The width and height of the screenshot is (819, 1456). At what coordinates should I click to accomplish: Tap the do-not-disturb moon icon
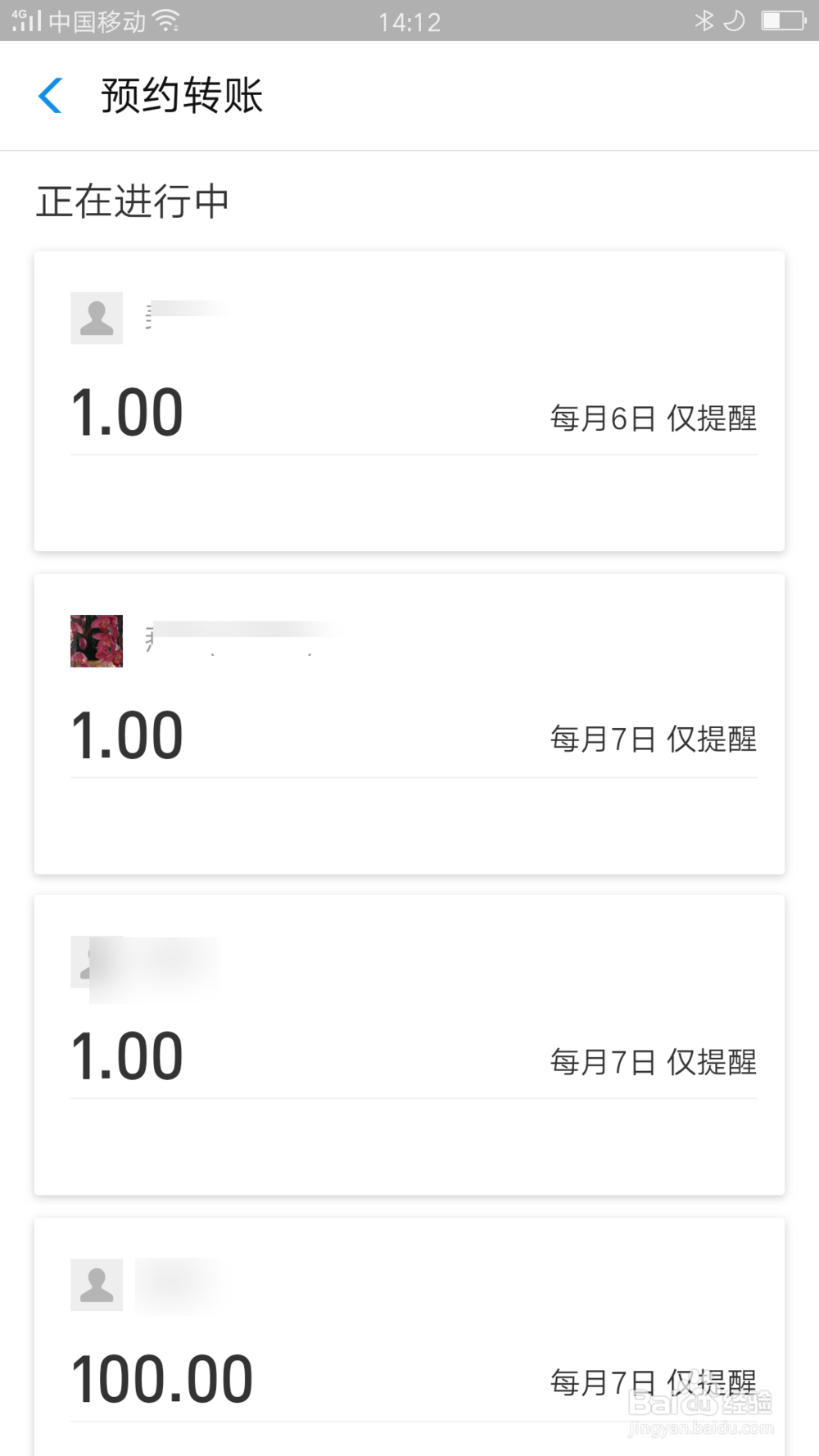tap(735, 20)
